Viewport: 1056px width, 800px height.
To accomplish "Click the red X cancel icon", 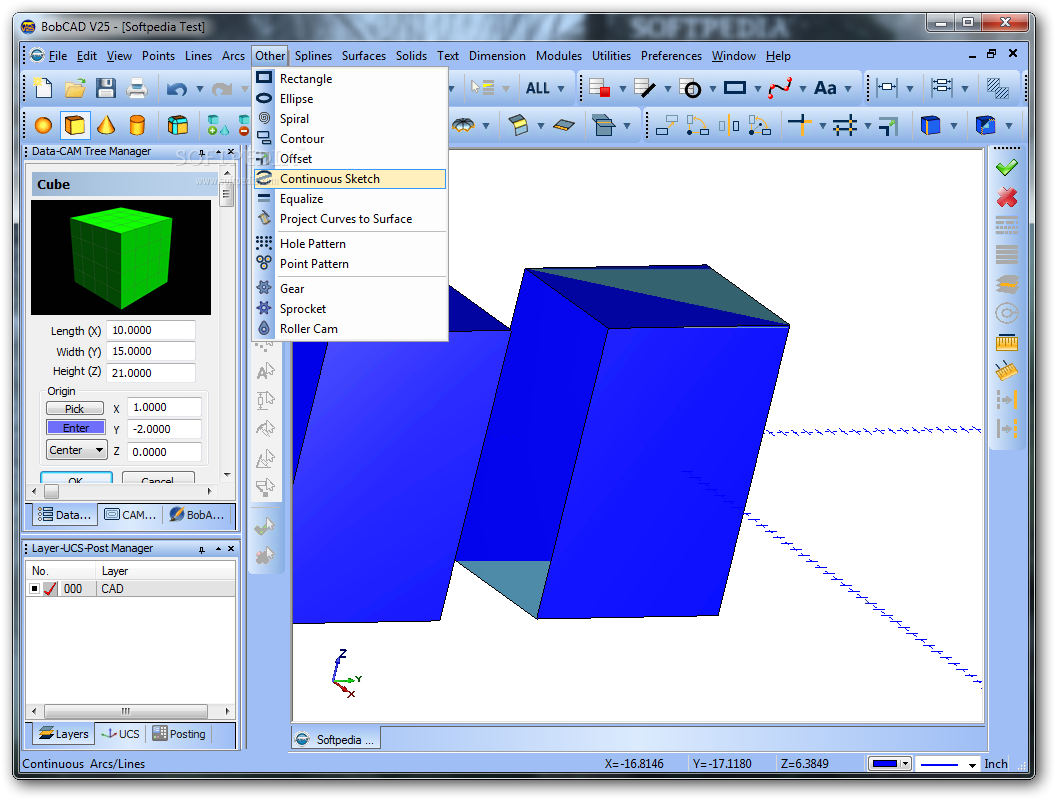I will [x=1007, y=197].
